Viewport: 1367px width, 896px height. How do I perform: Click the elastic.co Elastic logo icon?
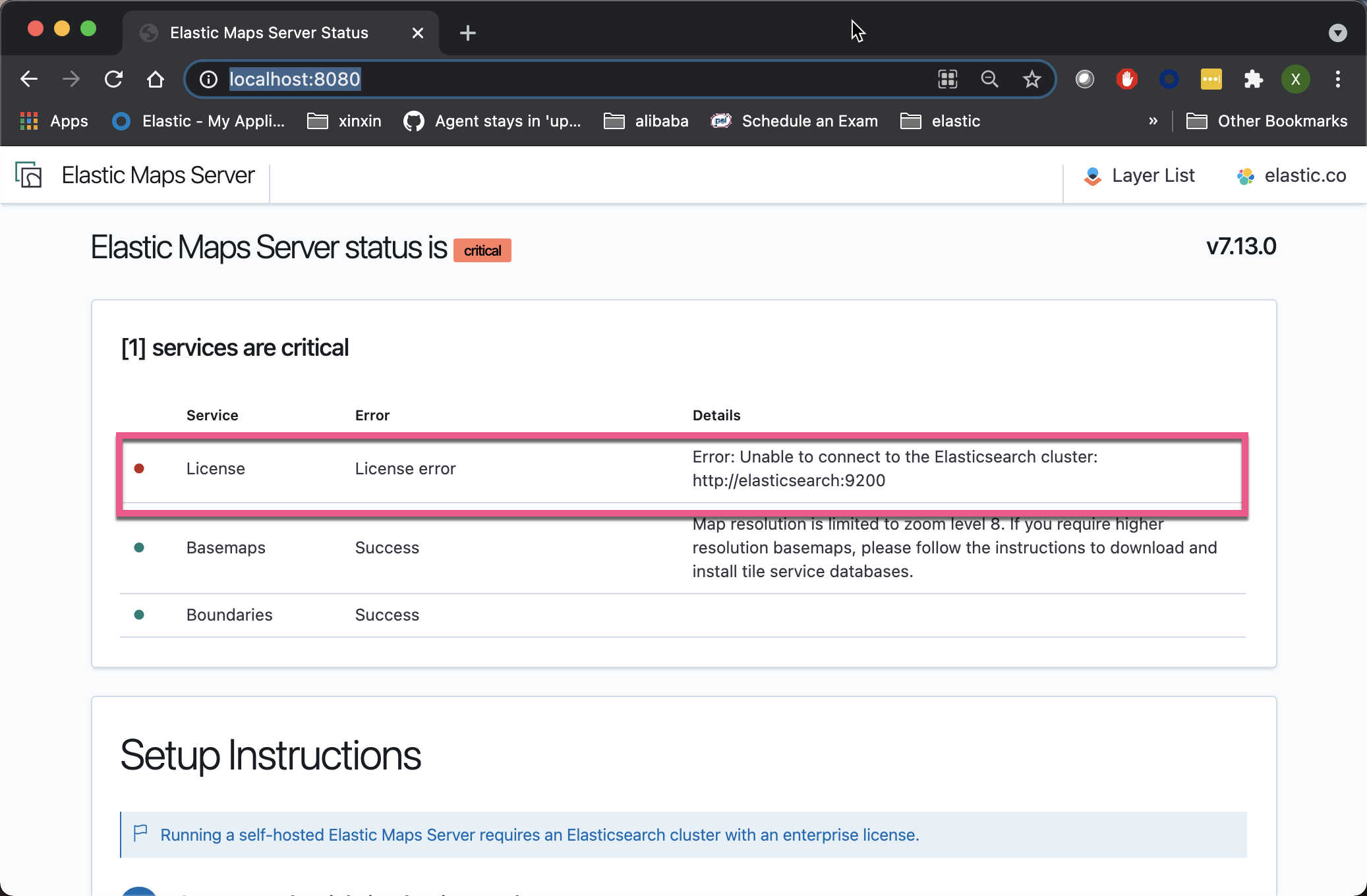tap(1246, 175)
